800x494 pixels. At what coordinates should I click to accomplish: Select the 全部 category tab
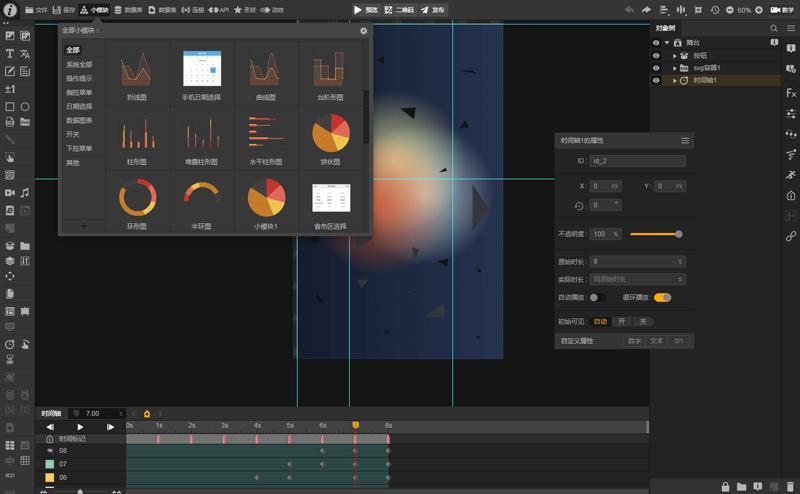[72, 50]
